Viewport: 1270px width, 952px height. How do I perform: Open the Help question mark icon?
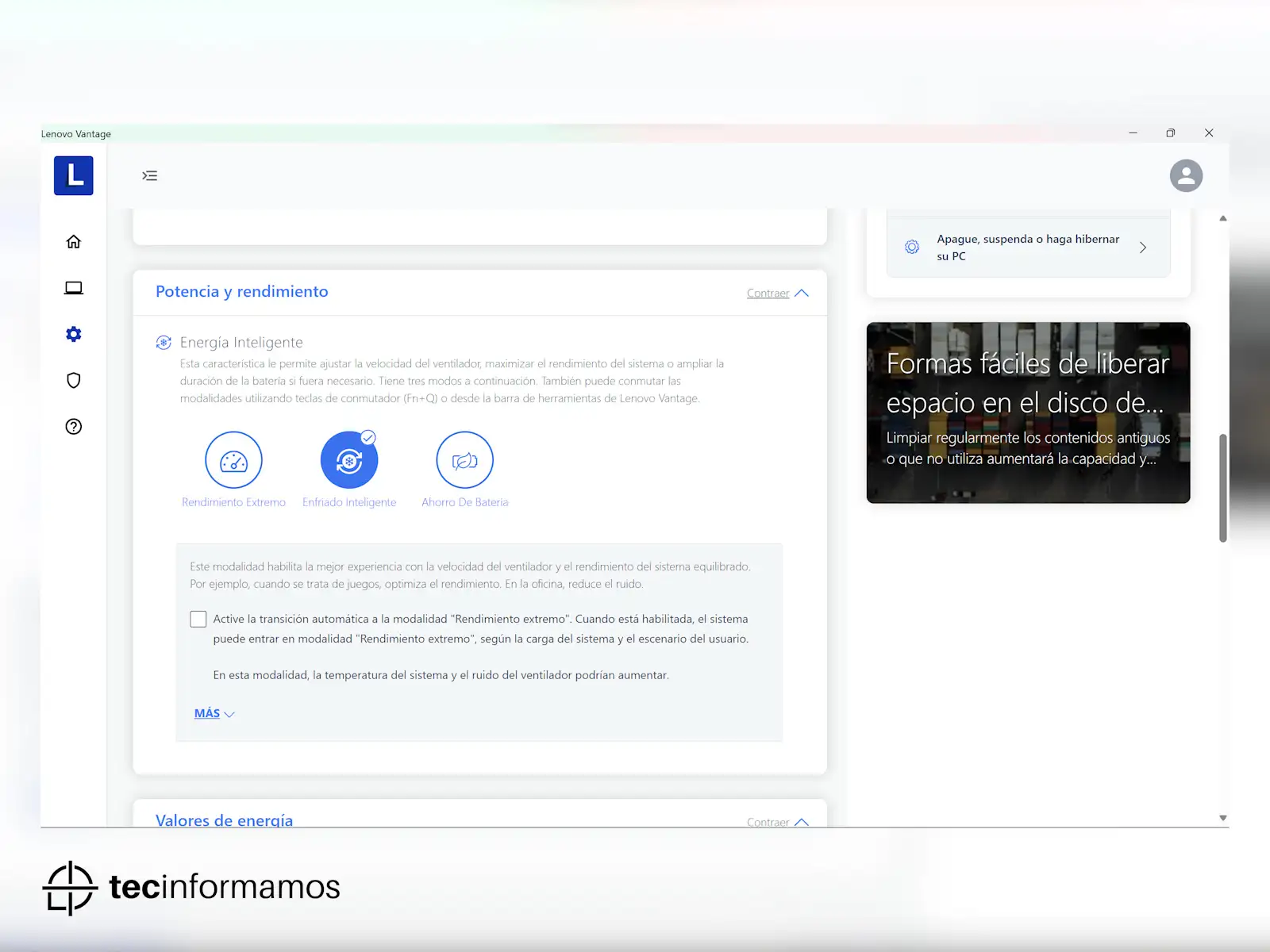click(74, 427)
